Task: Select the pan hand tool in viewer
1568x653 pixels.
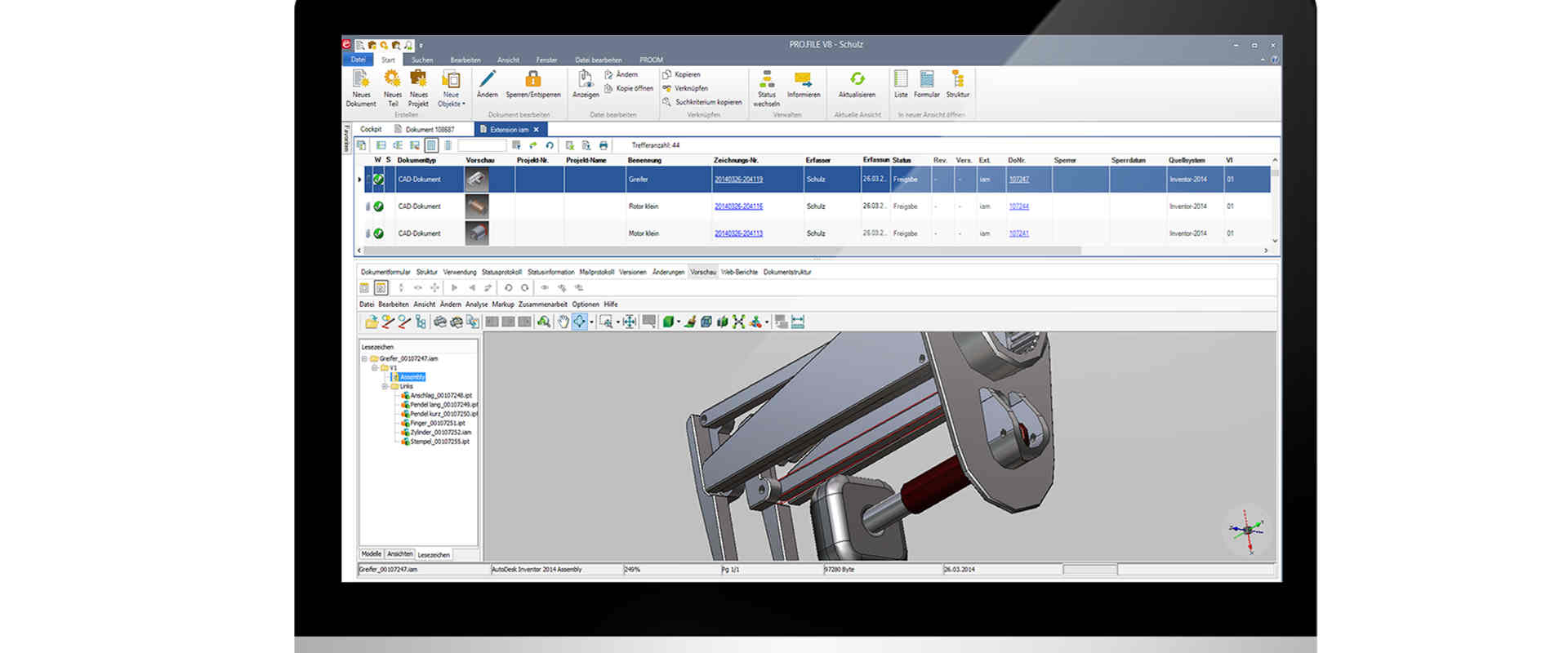Action: click(563, 322)
